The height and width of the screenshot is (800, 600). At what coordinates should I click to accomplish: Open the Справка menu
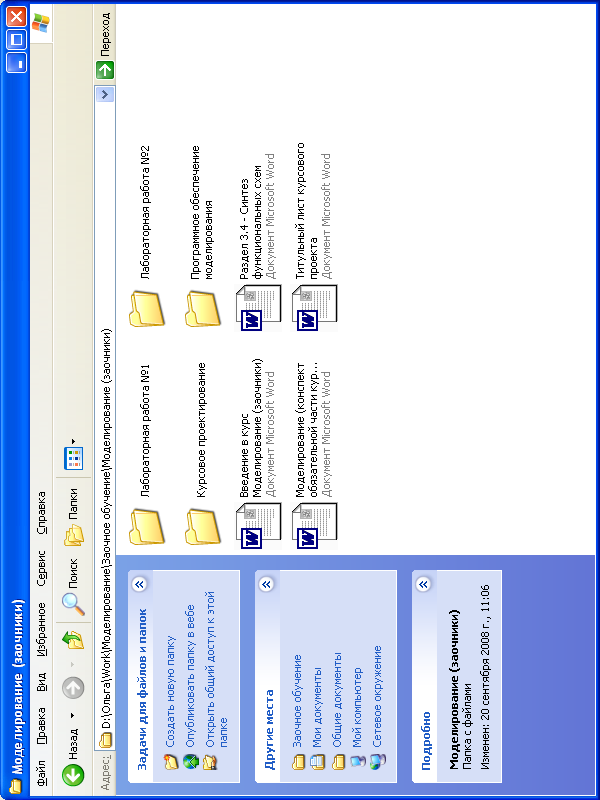point(41,512)
